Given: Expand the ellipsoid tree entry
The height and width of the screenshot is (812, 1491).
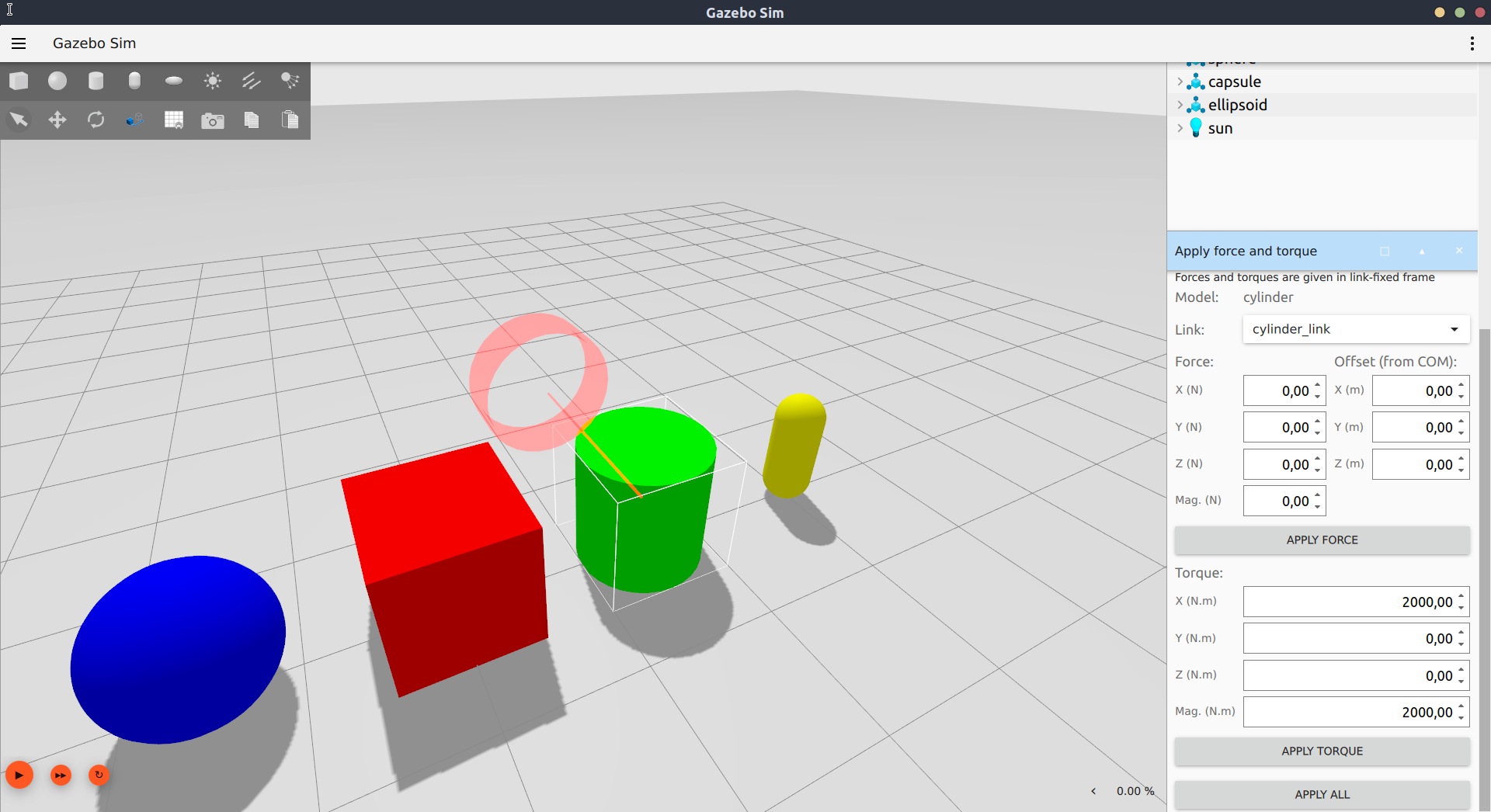Looking at the screenshot, I should [1180, 105].
